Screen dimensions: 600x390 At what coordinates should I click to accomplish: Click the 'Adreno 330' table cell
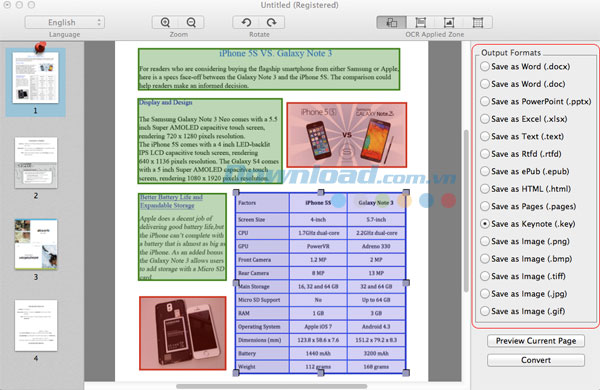pos(376,246)
